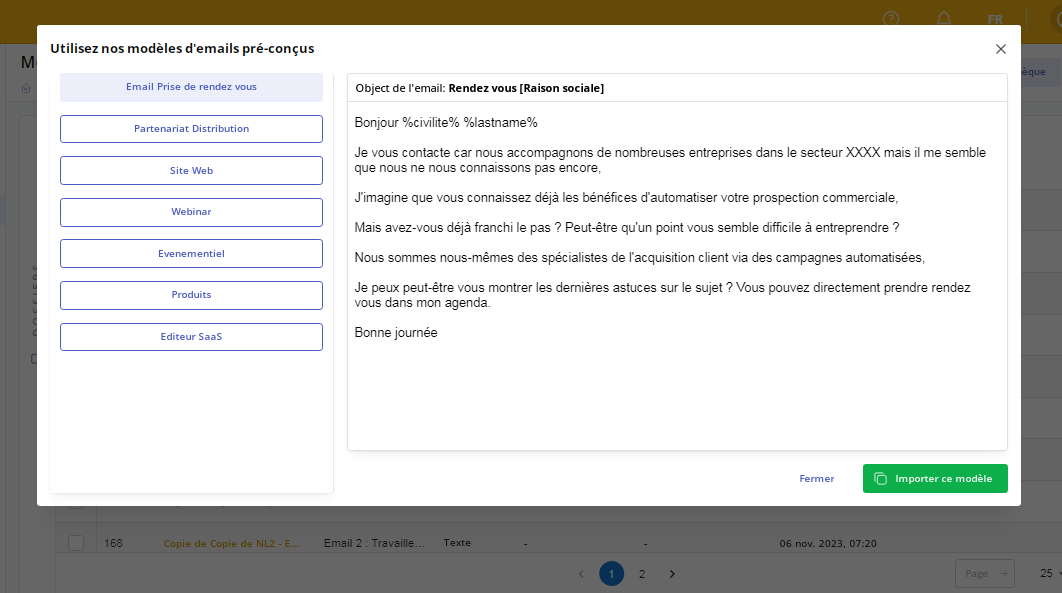Open the 25 rows per page dropdown
The width and height of the screenshot is (1062, 593).
(1050, 573)
